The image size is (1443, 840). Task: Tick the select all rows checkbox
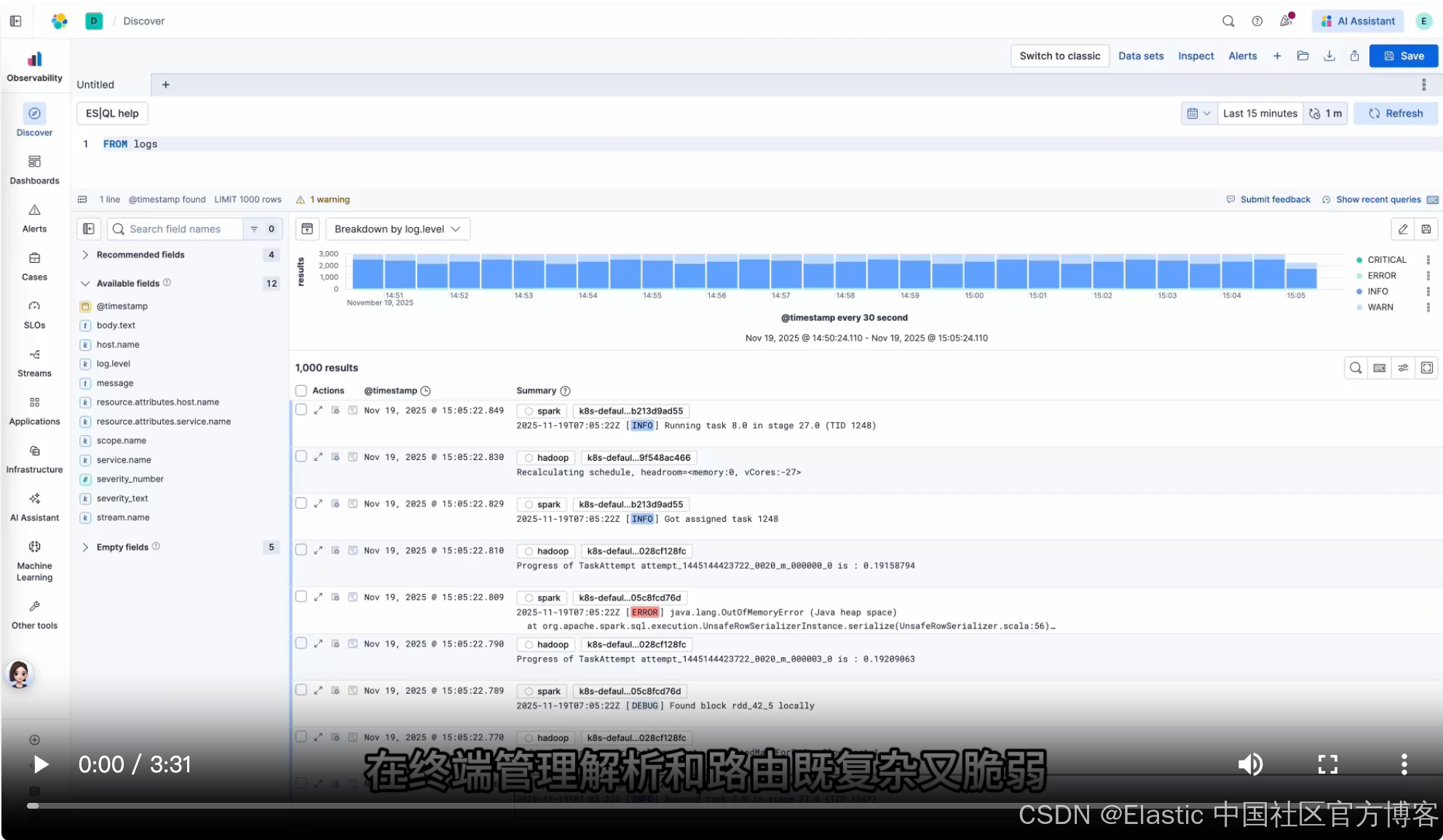click(x=301, y=391)
